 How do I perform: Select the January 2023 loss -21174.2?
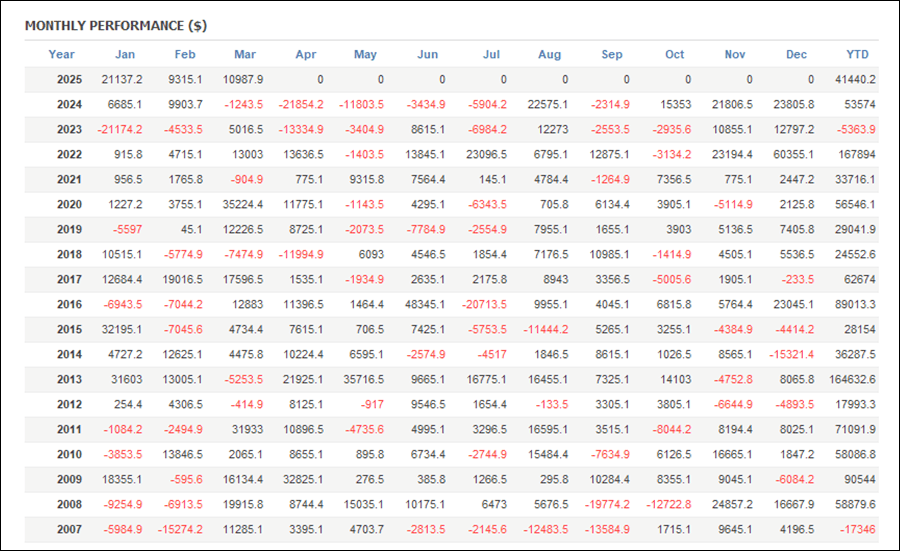[x=120, y=129]
